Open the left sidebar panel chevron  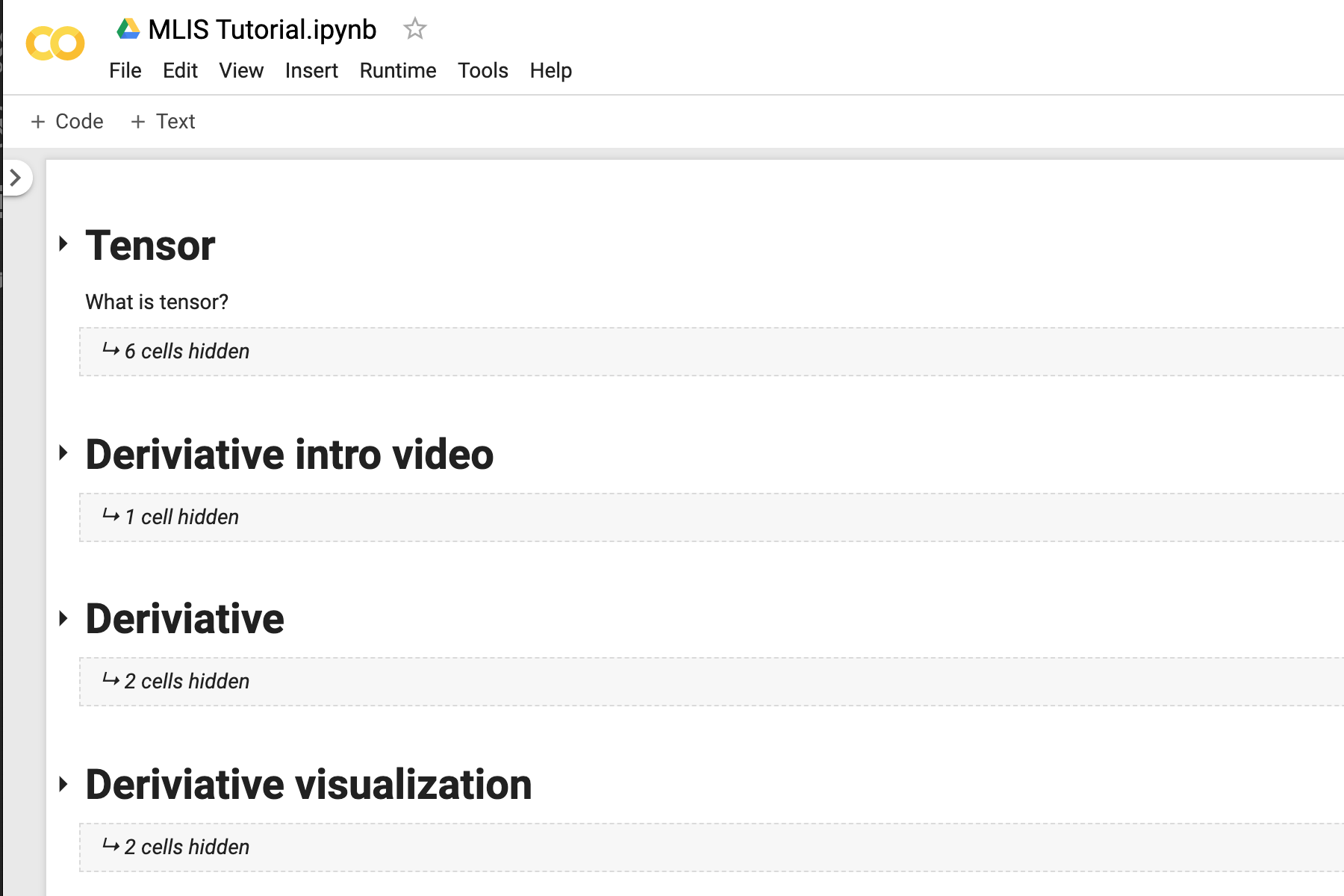click(x=15, y=178)
